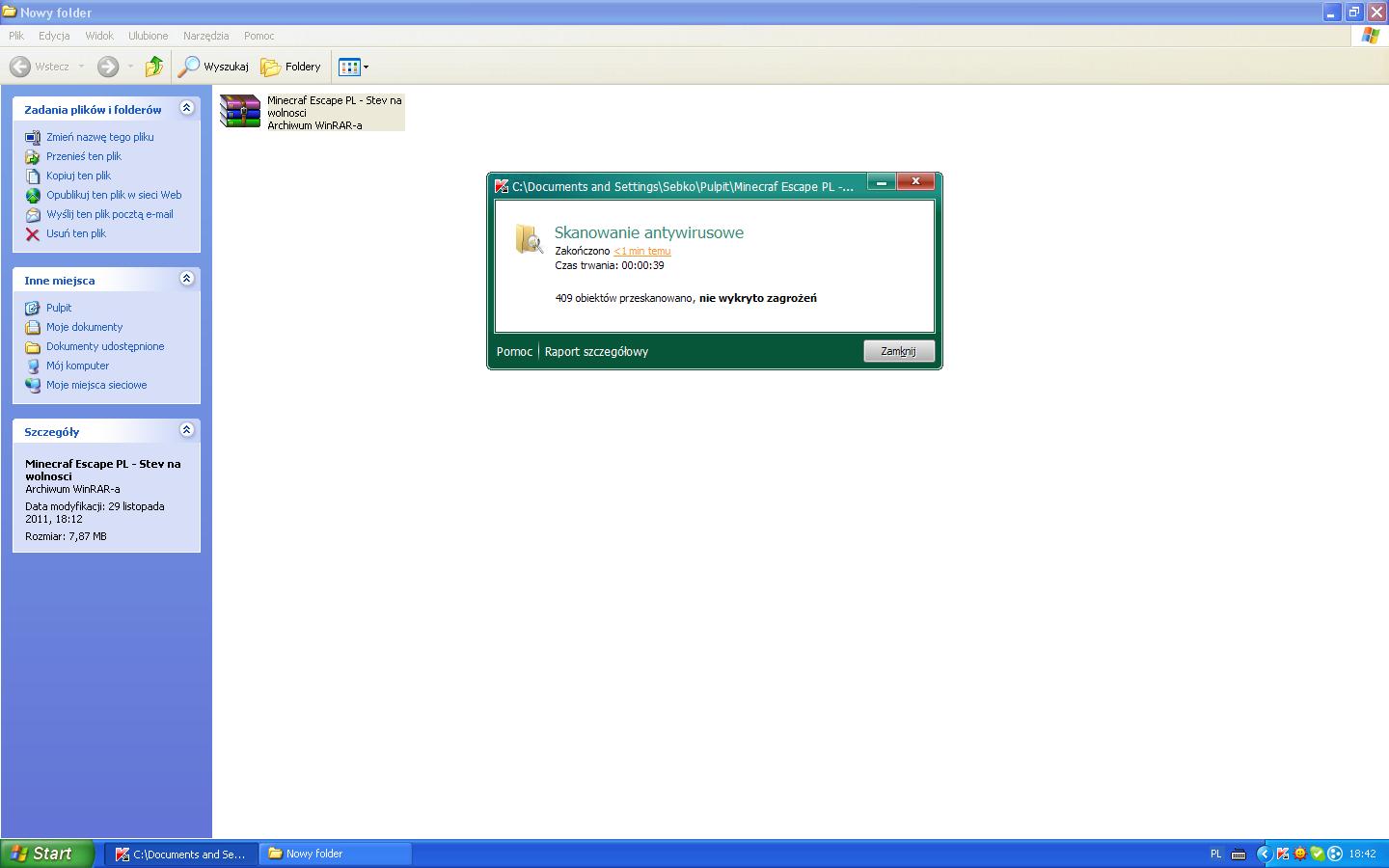Image resolution: width=1389 pixels, height=868 pixels.
Task: Click the web publish globe icon
Action: 33,195
